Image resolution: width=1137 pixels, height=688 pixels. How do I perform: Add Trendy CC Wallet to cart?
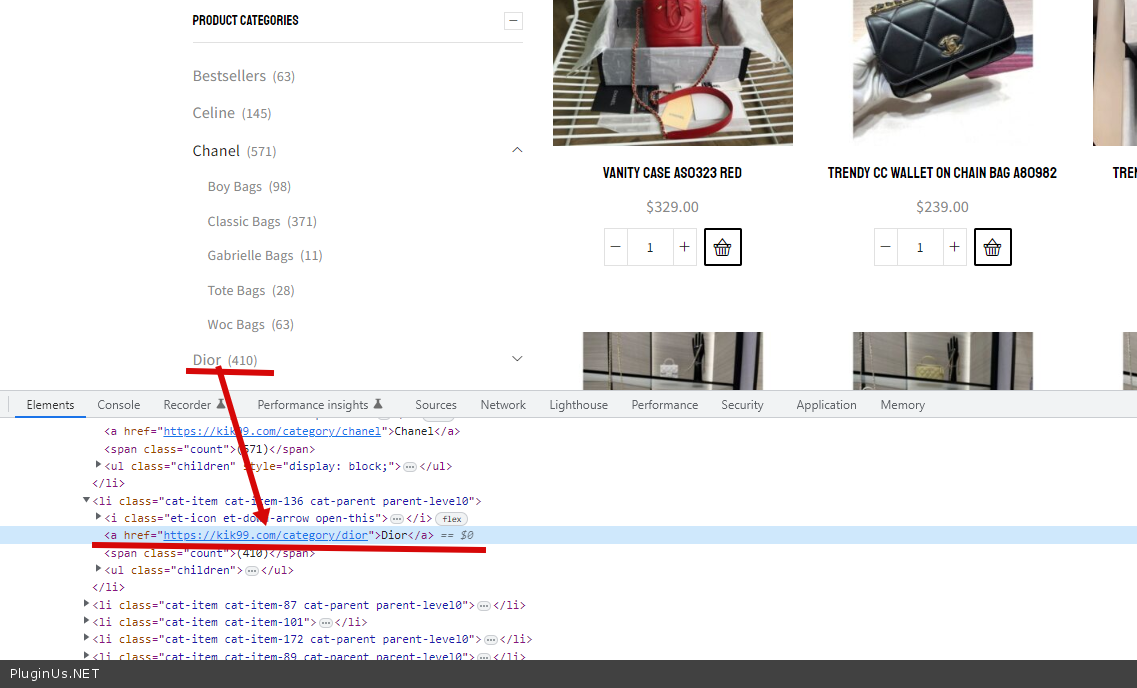tap(992, 247)
